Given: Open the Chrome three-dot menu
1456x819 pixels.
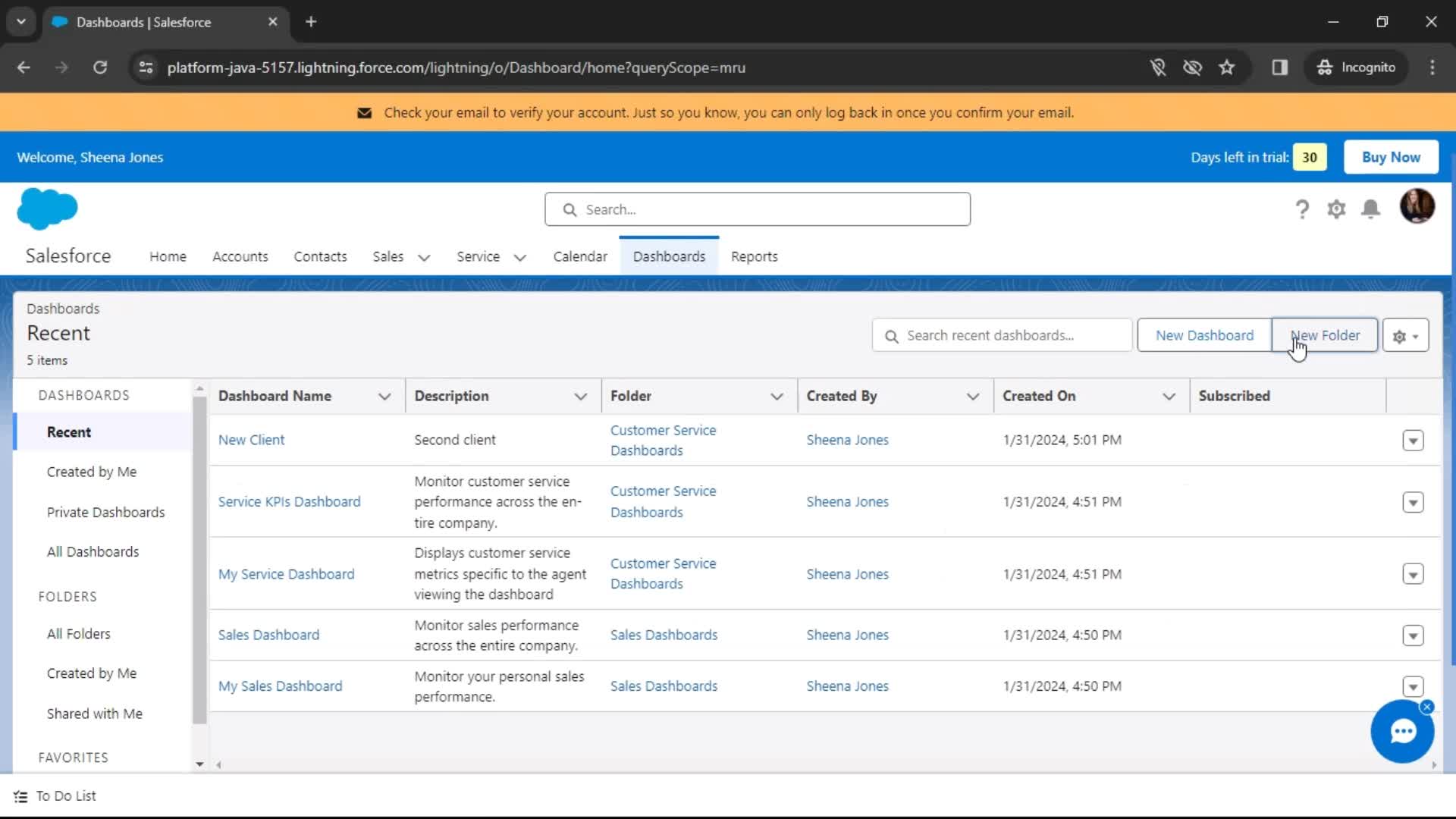Looking at the screenshot, I should coord(1432,67).
